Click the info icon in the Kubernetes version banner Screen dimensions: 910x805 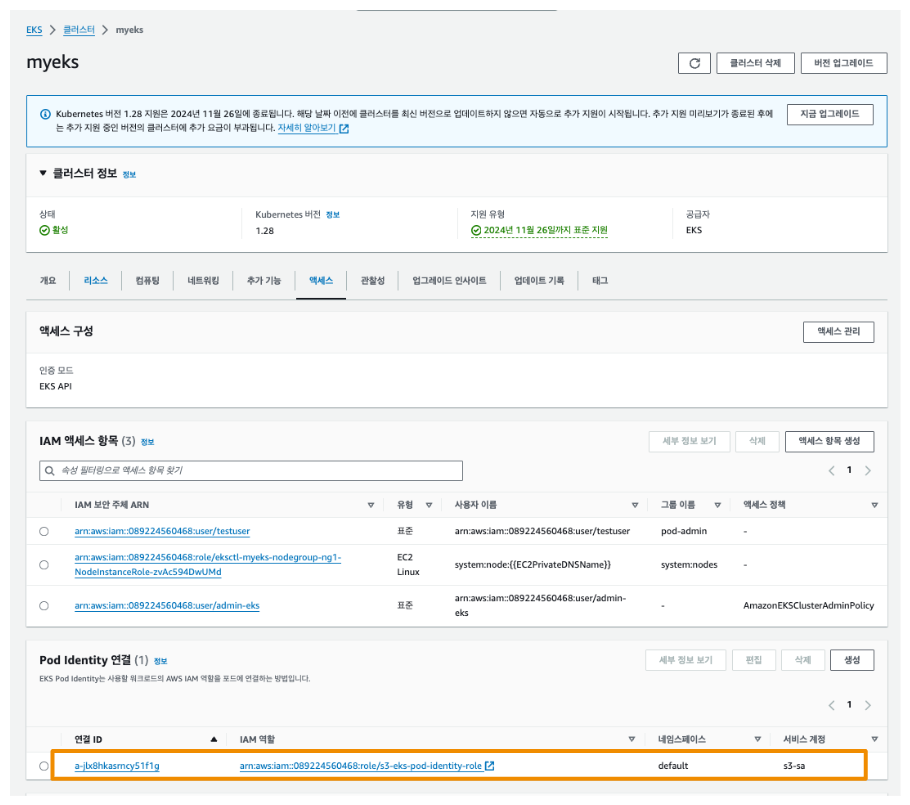point(45,114)
